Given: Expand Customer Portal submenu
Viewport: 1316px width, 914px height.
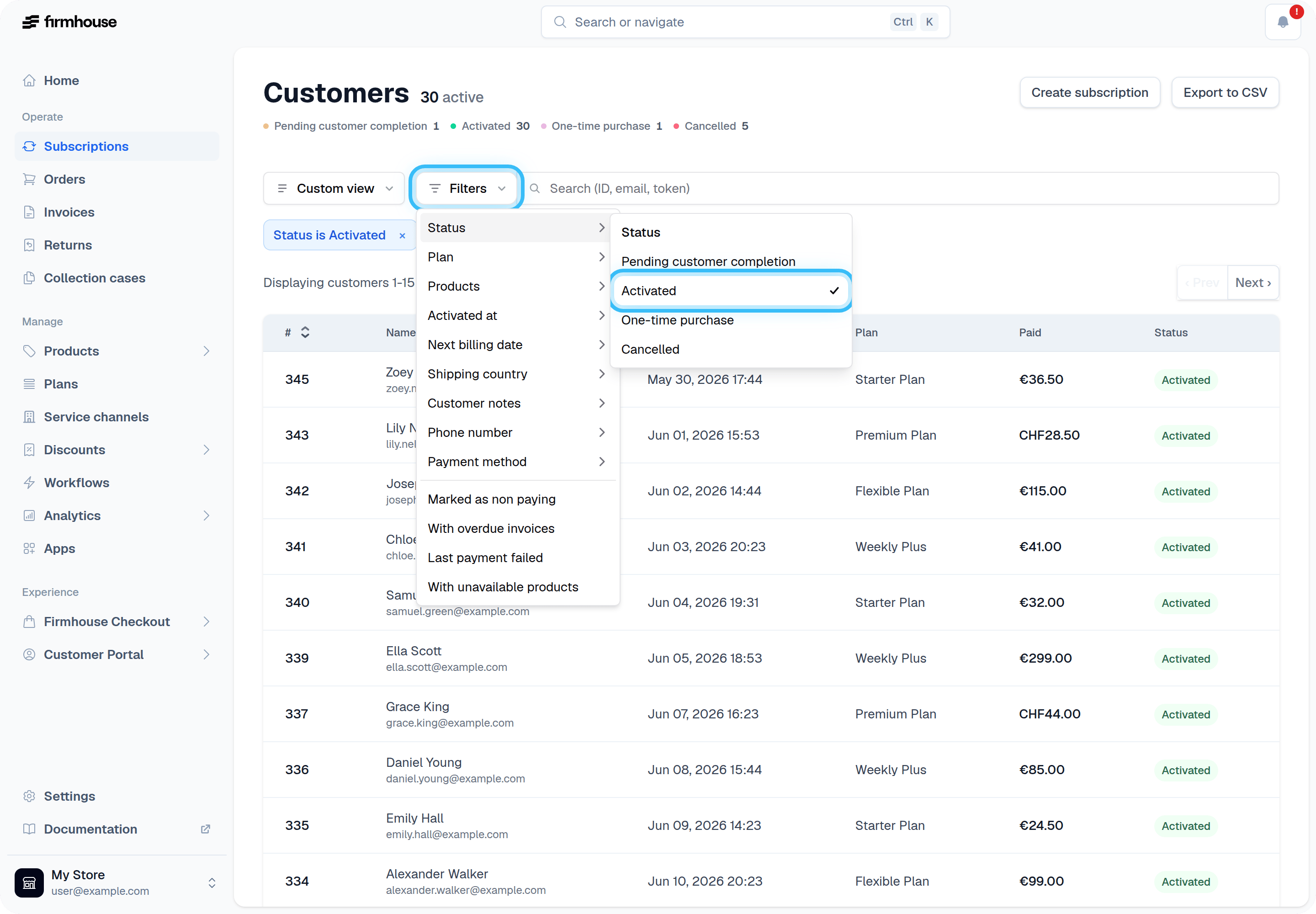Looking at the screenshot, I should [206, 654].
